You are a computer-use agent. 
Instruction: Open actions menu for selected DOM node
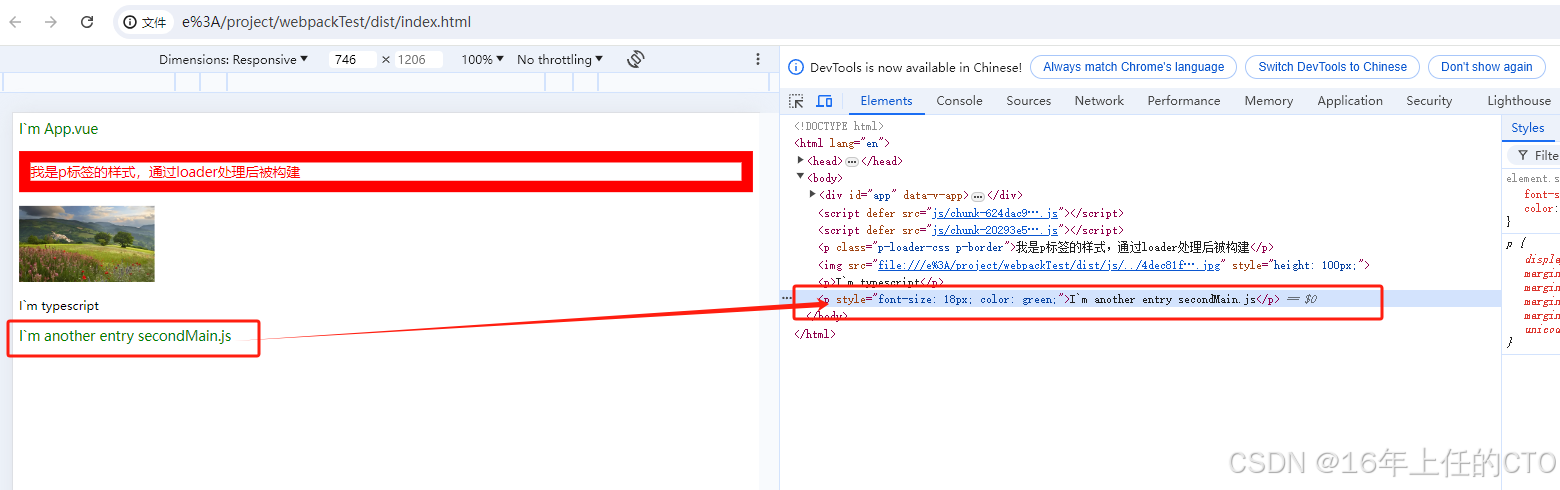coord(786,299)
